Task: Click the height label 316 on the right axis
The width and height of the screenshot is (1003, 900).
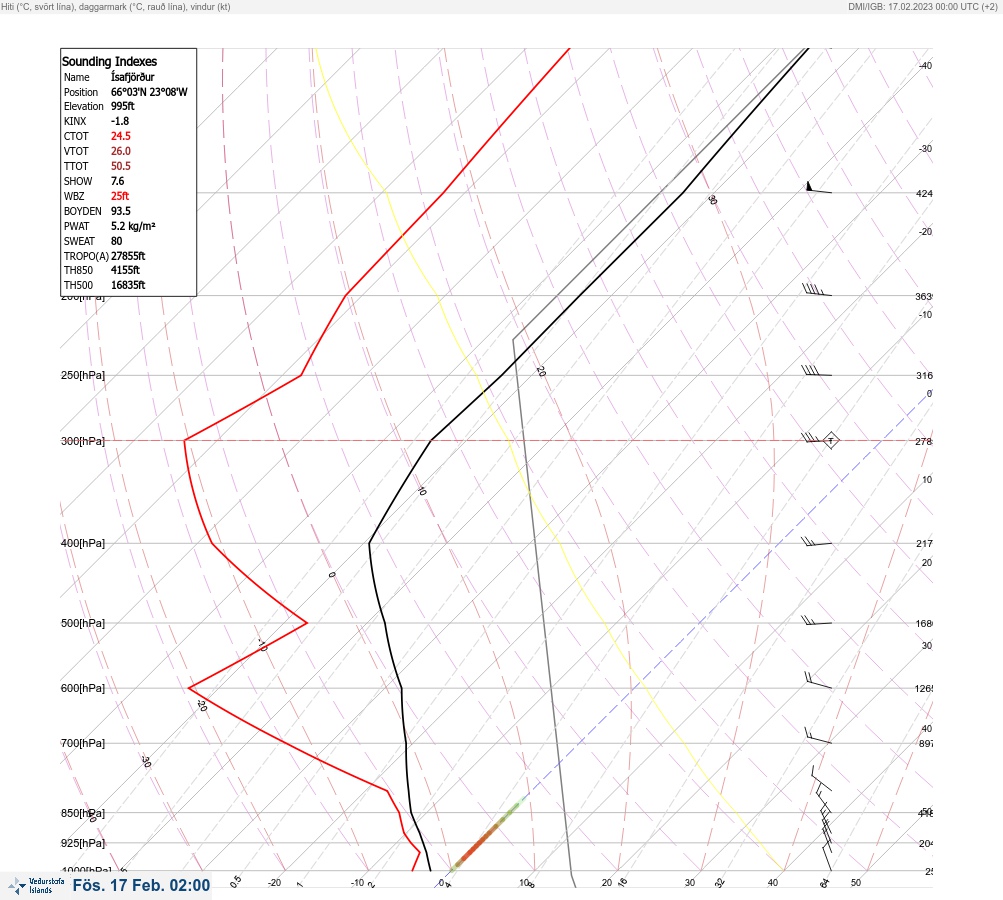Action: point(924,375)
